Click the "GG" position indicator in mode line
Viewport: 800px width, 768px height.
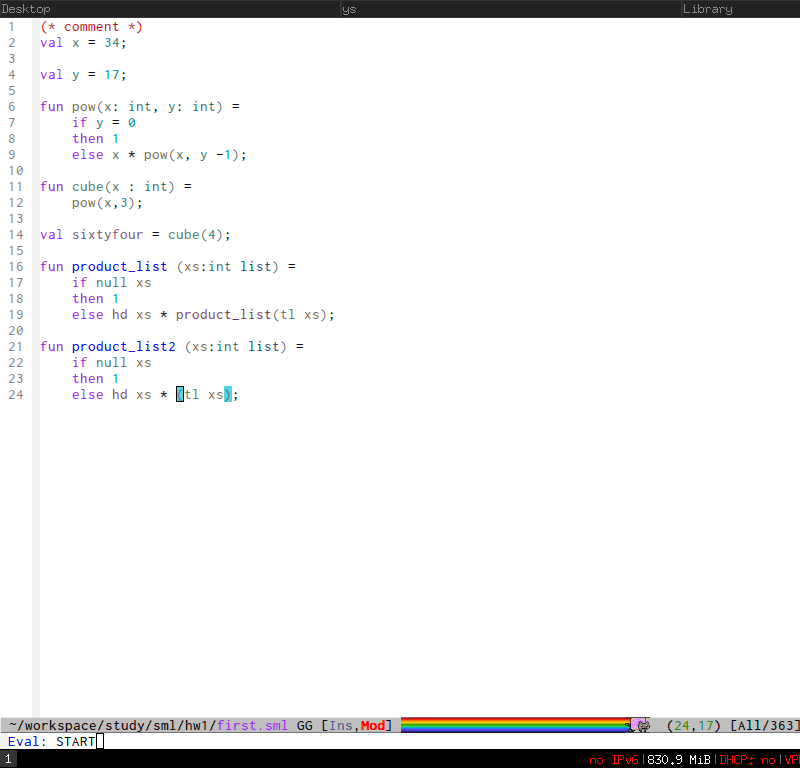tap(305, 725)
